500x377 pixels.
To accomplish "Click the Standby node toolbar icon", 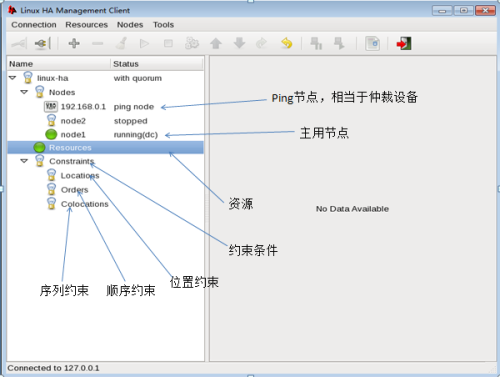I will pos(316,43).
